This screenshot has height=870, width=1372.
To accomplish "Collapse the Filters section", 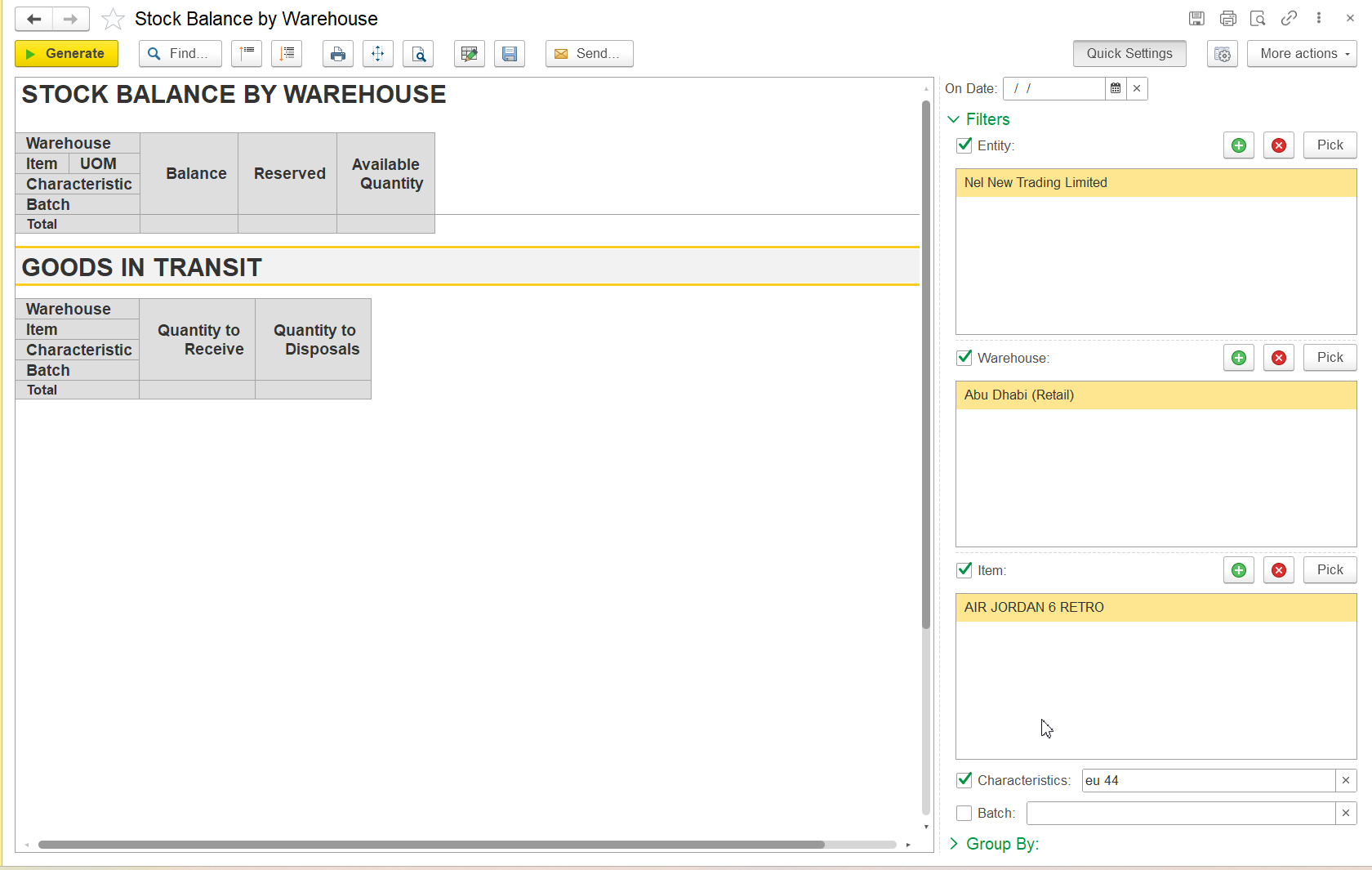I will [x=953, y=119].
